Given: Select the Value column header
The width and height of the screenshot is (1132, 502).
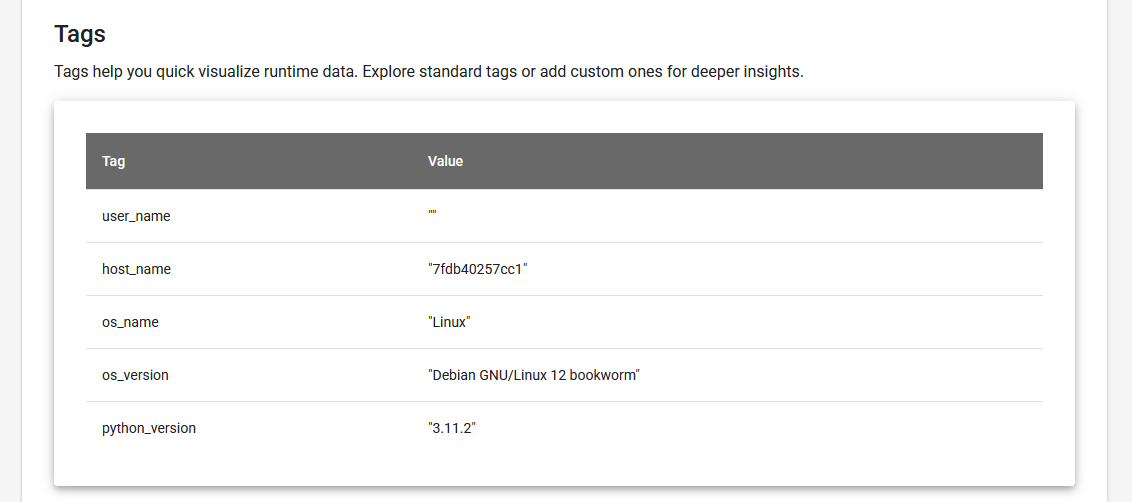Looking at the screenshot, I should 445,161.
